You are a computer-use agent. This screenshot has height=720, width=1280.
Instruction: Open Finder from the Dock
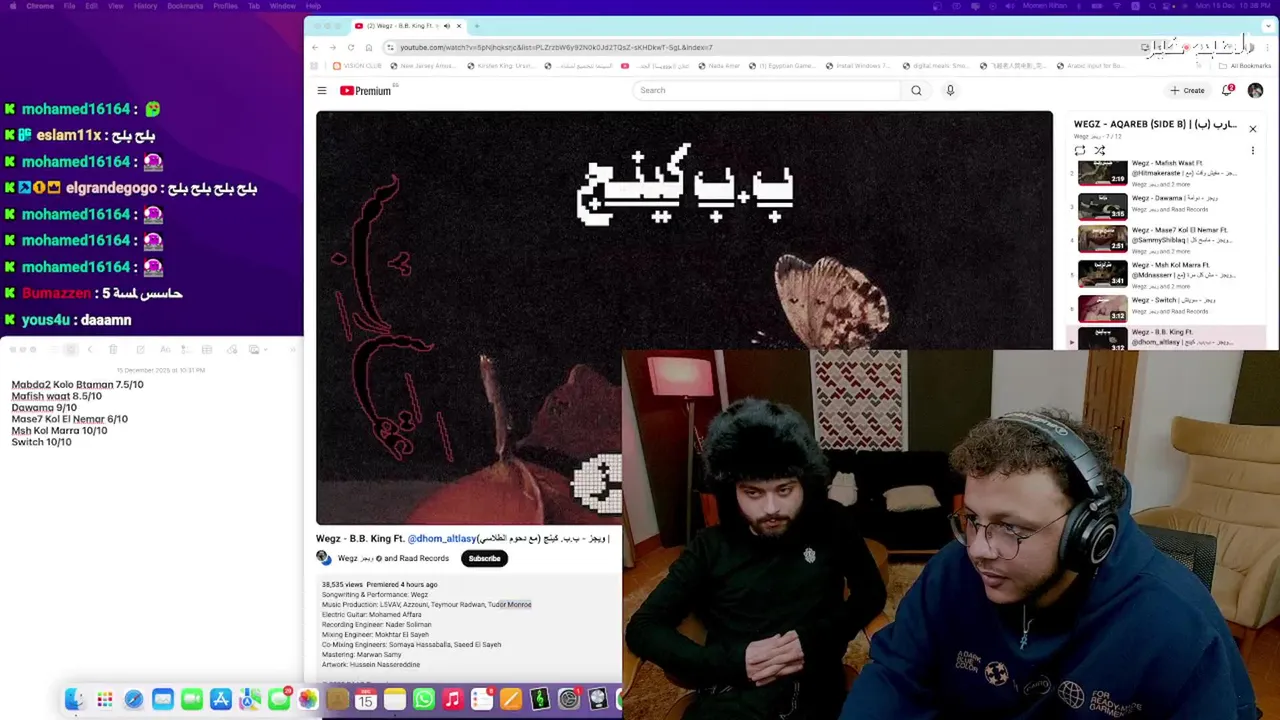tap(75, 699)
